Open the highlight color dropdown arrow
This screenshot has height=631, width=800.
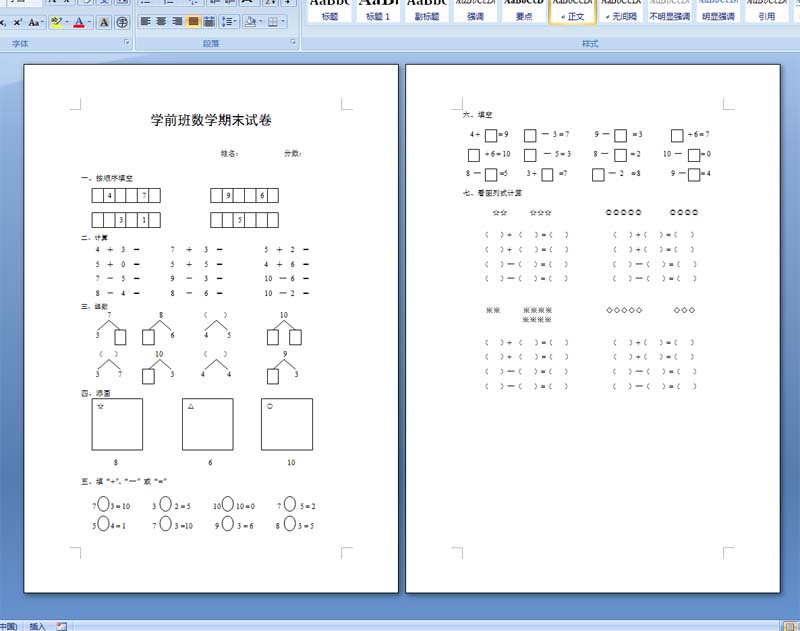(67, 22)
